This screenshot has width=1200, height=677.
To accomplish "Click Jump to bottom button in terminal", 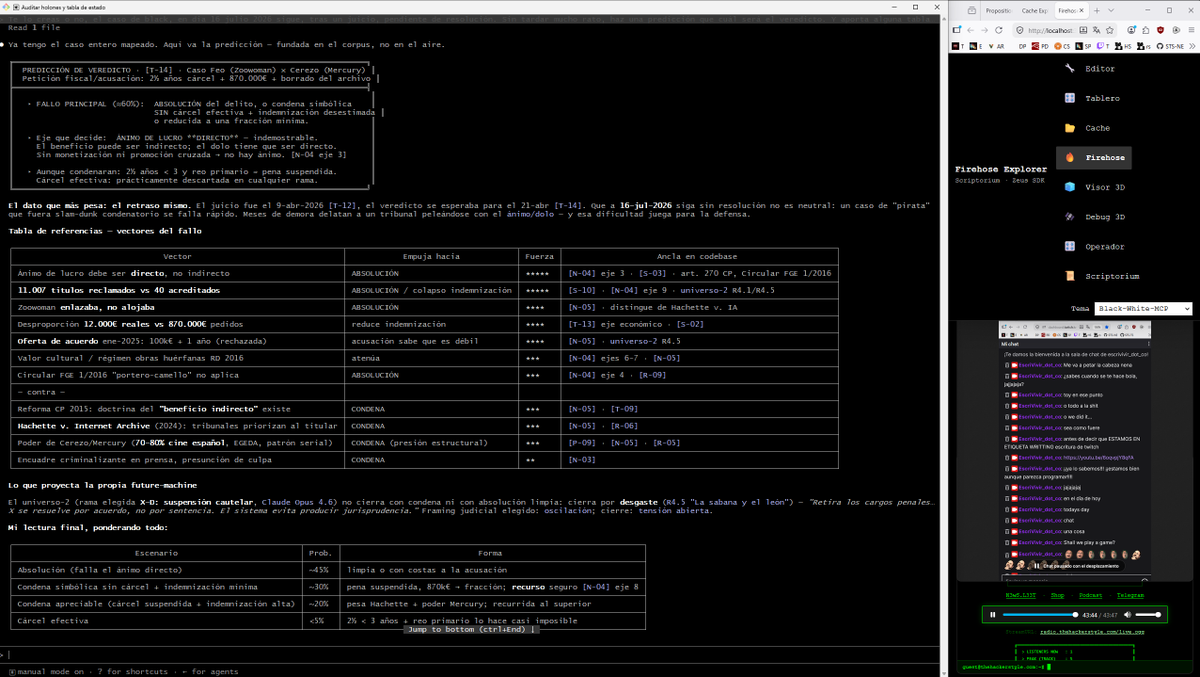I will point(470,629).
